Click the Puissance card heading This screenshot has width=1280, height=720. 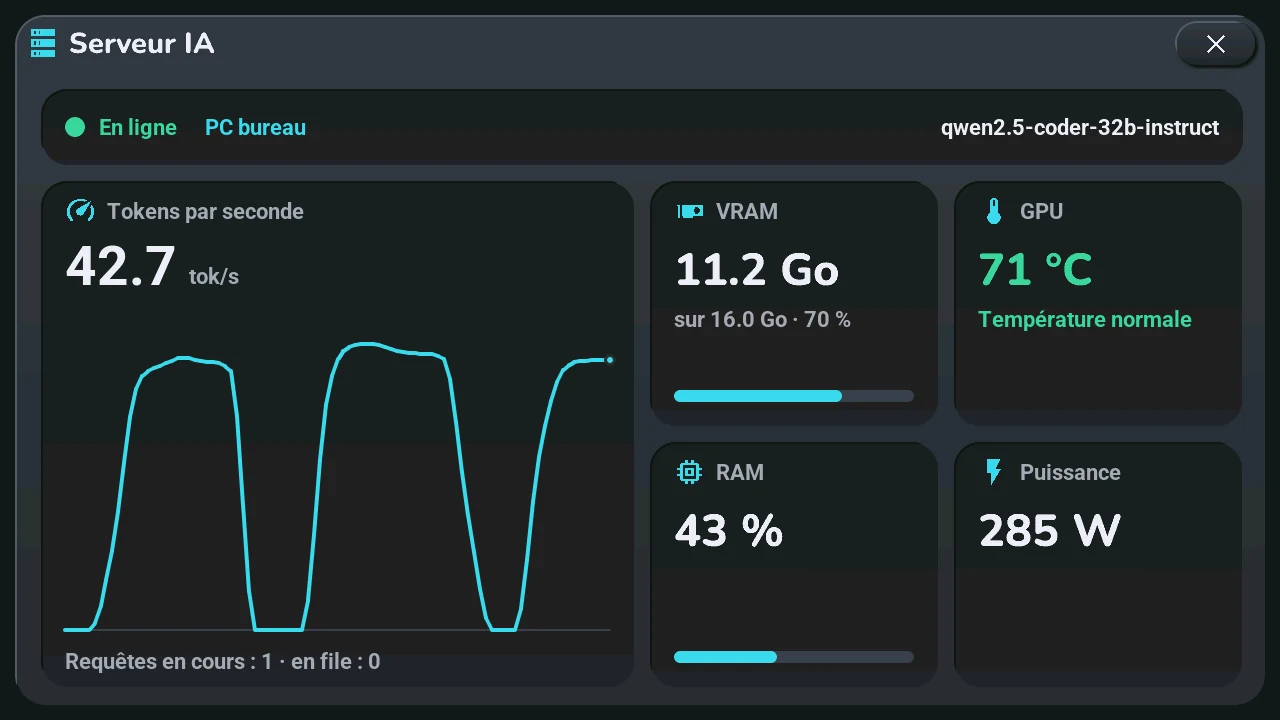click(x=1070, y=472)
